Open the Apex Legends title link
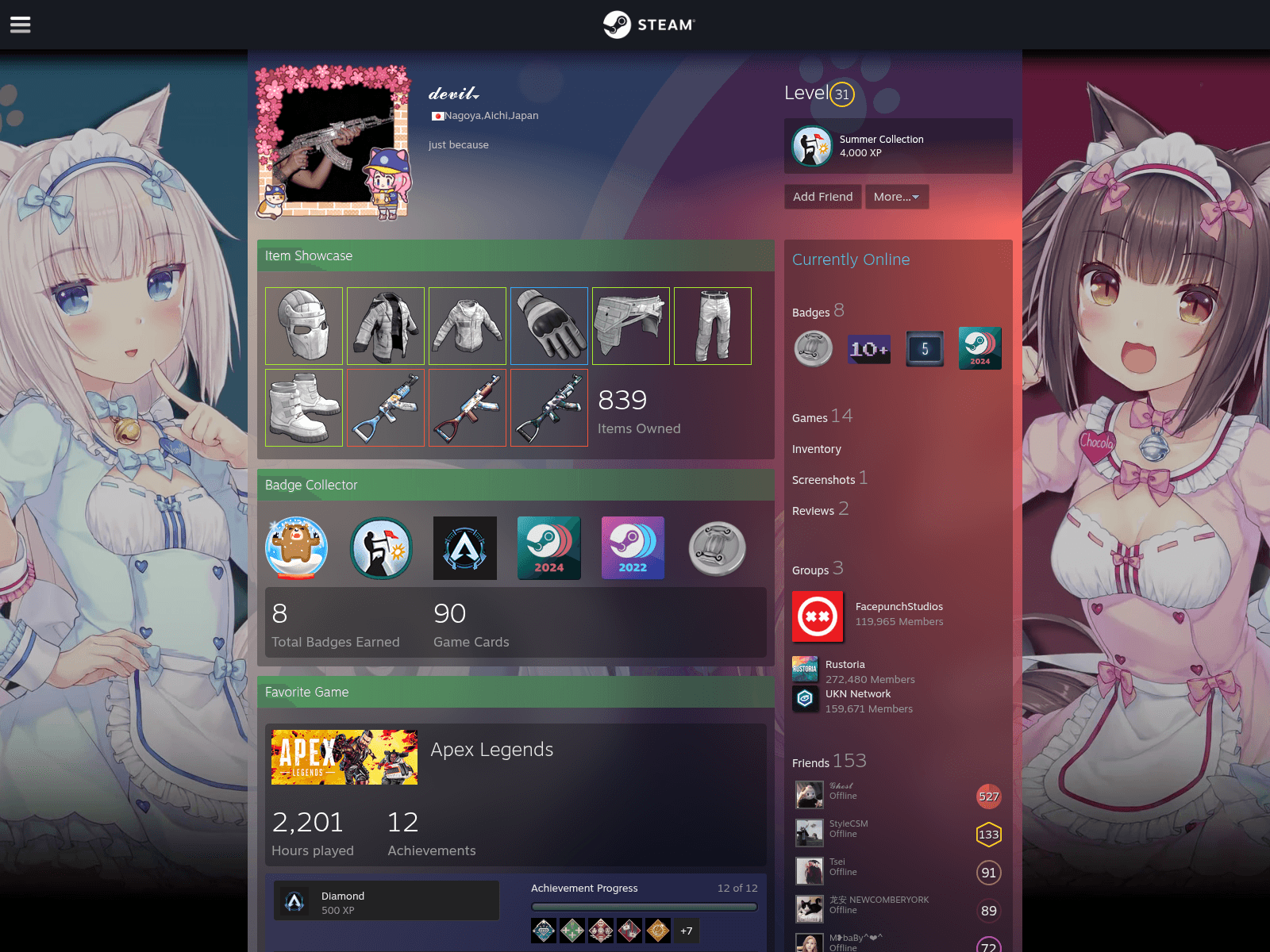This screenshot has width=1270, height=952. coord(492,750)
